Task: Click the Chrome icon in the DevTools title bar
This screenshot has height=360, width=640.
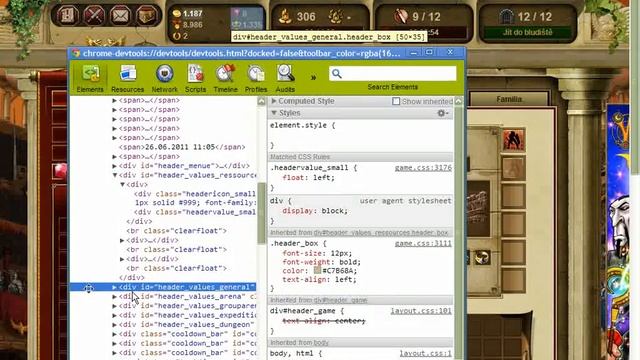Action: (x=76, y=53)
